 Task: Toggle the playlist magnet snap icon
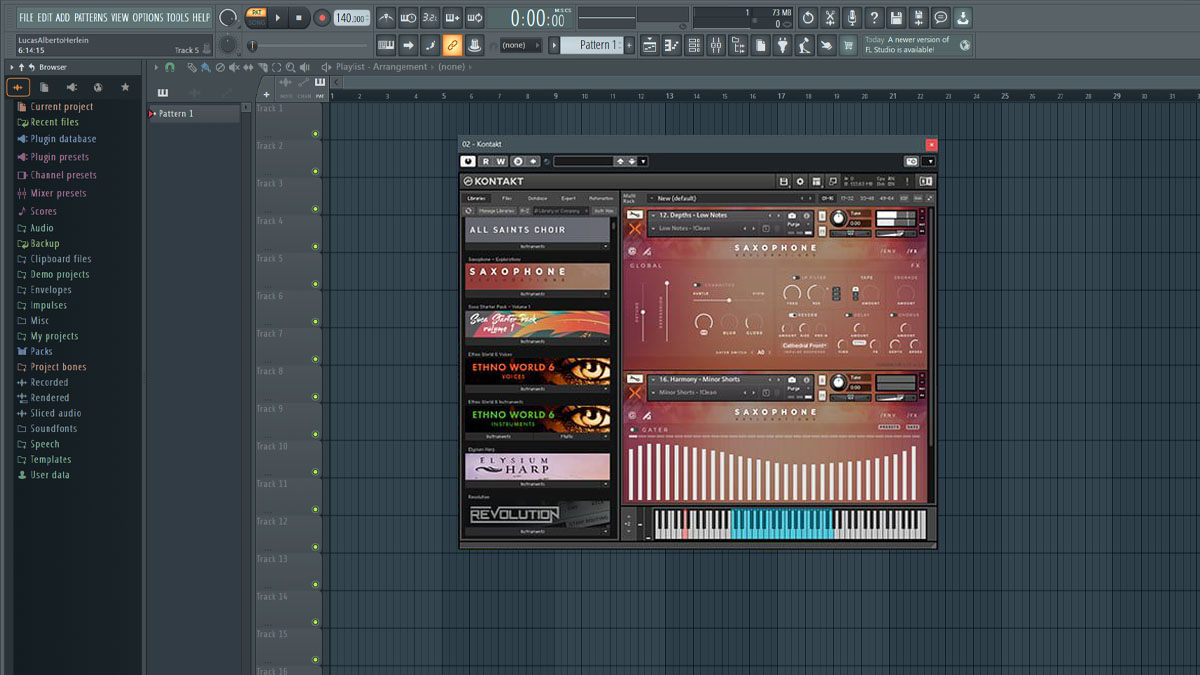click(170, 67)
